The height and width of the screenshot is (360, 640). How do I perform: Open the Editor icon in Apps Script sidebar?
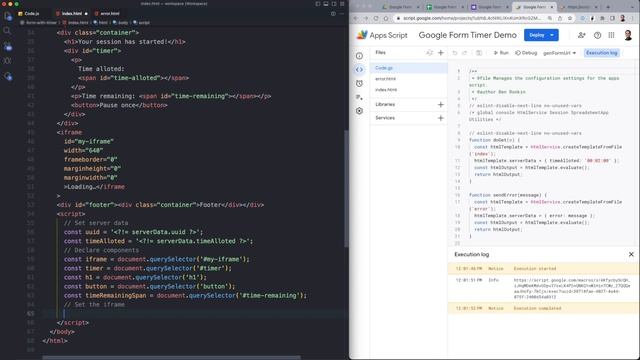pyautogui.click(x=359, y=70)
